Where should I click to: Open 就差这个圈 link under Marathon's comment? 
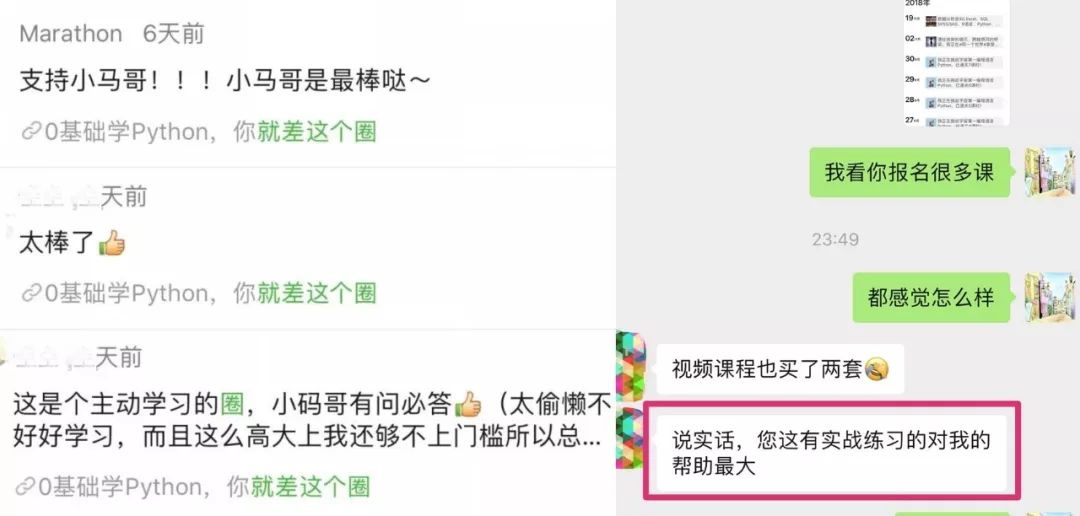[x=317, y=132]
